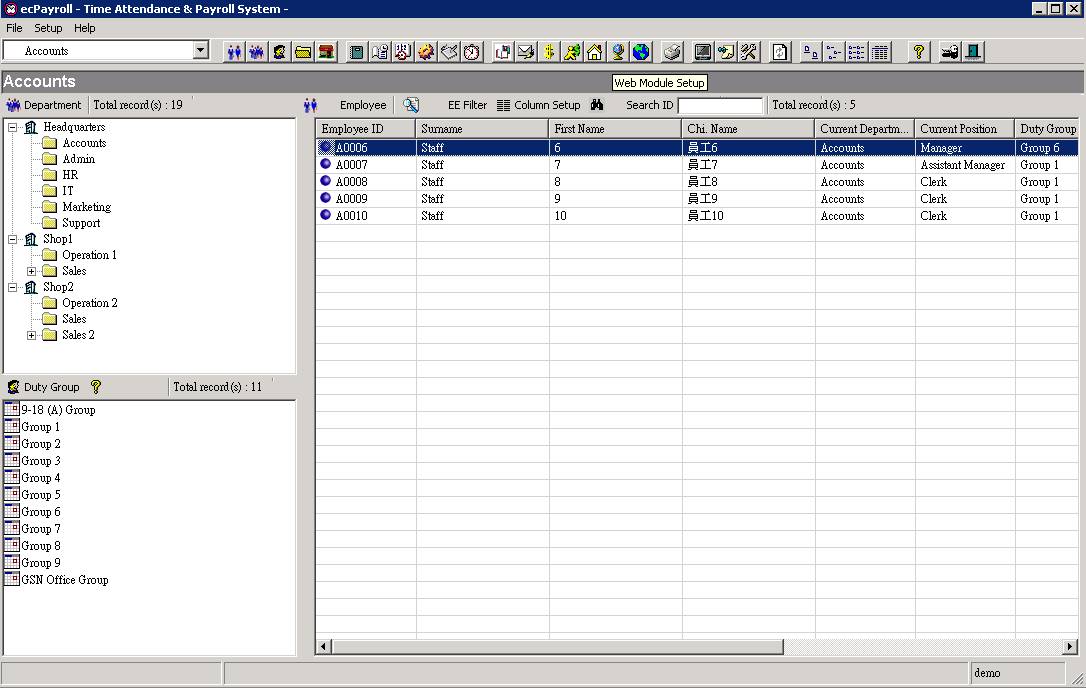Open the Help menu
Image resolution: width=1086 pixels, height=688 pixels.
coord(84,28)
